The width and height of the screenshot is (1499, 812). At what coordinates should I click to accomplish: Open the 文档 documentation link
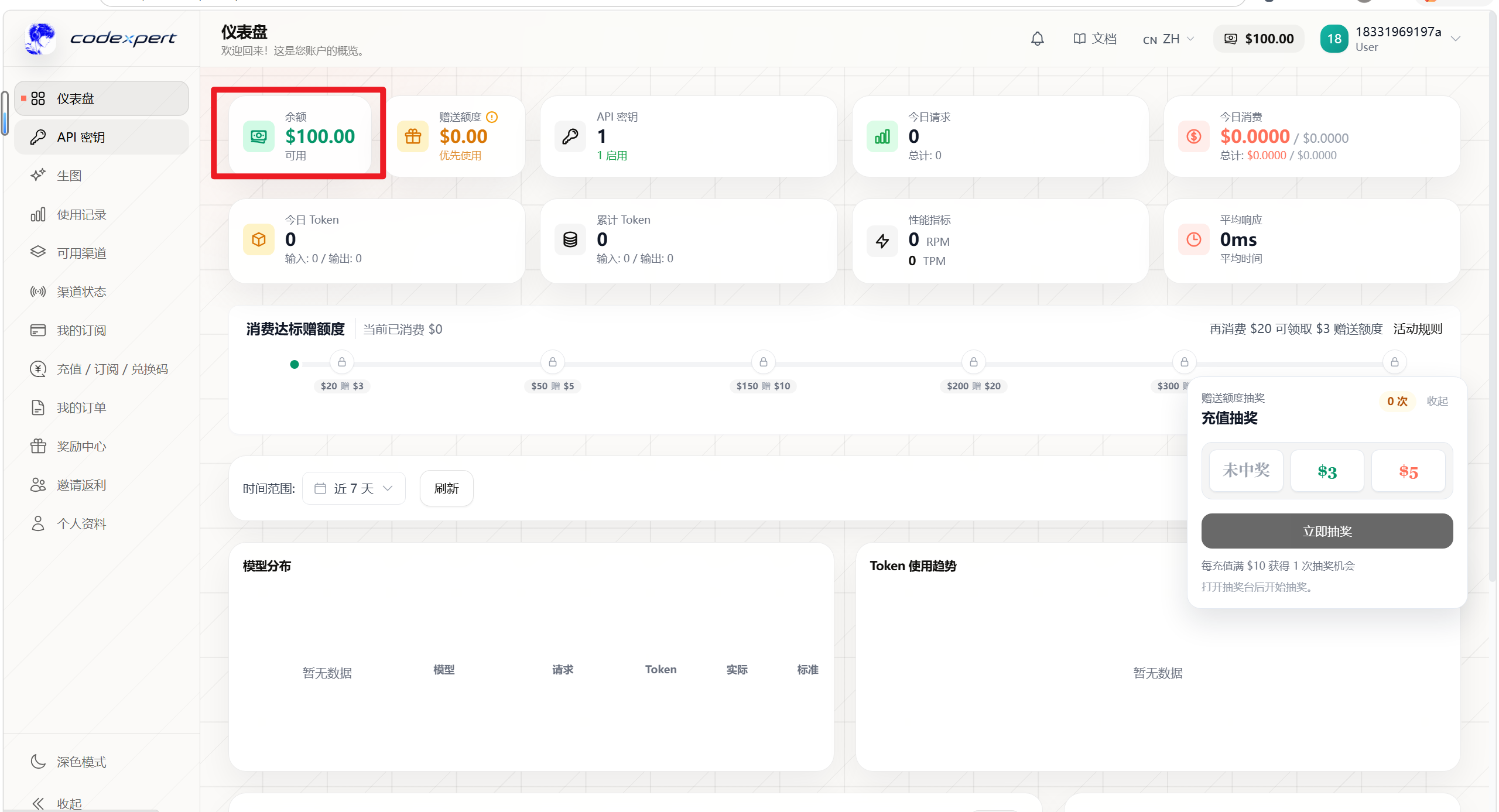pyautogui.click(x=1094, y=39)
